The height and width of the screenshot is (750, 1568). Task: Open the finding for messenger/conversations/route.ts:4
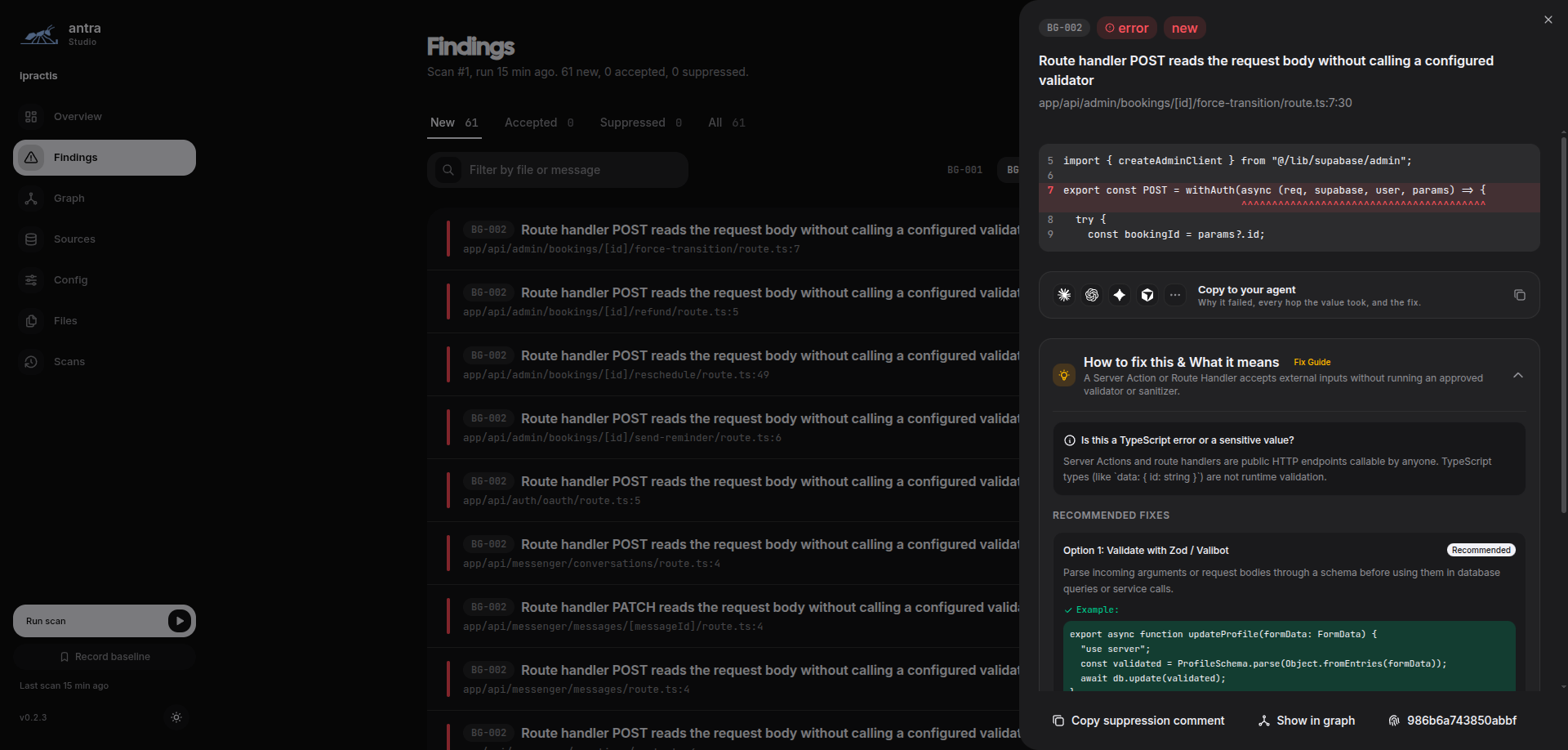(x=723, y=553)
